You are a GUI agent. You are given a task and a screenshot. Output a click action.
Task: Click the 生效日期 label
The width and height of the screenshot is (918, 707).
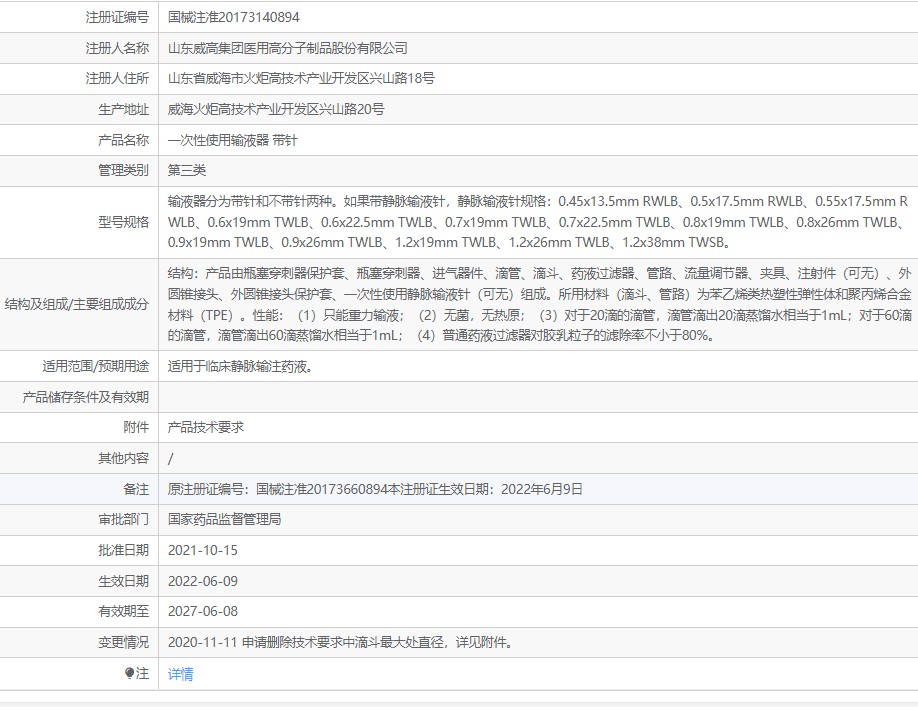(x=124, y=581)
